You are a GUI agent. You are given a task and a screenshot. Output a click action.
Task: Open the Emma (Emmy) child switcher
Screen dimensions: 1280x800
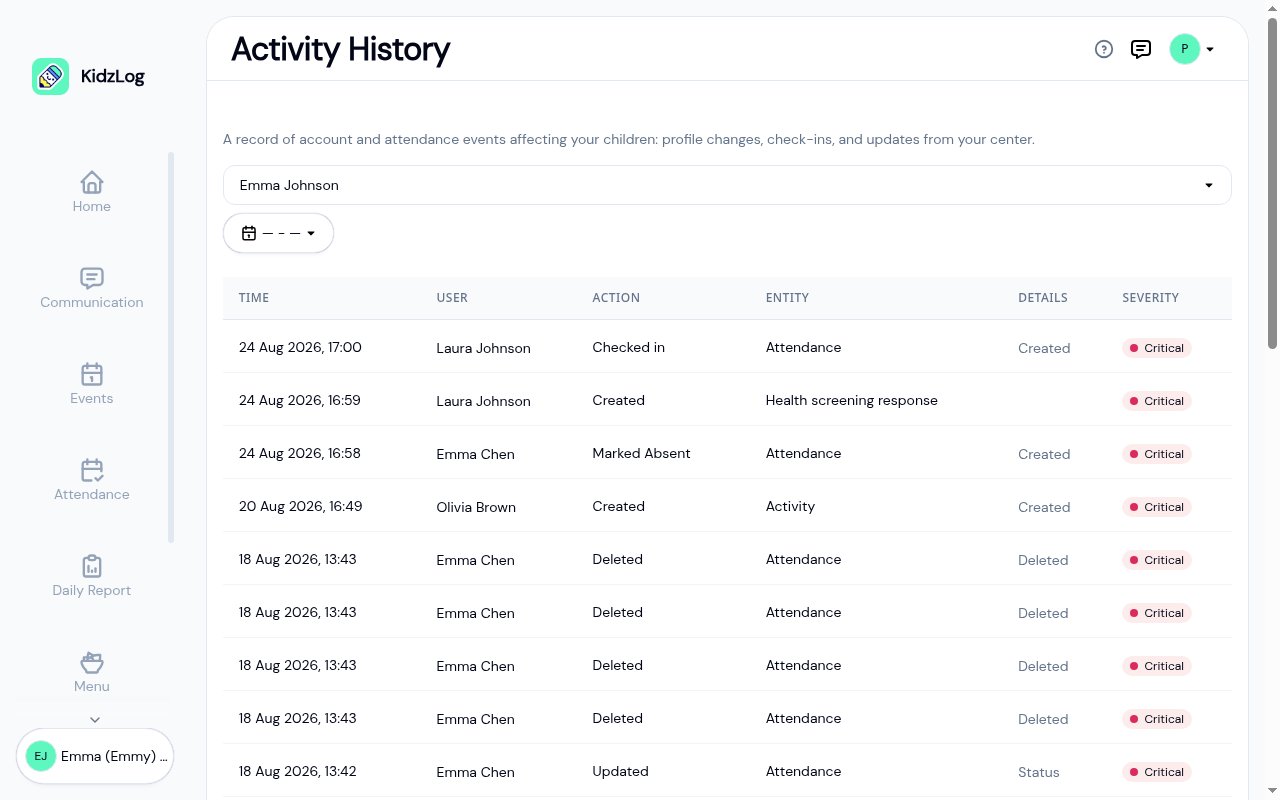click(95, 756)
